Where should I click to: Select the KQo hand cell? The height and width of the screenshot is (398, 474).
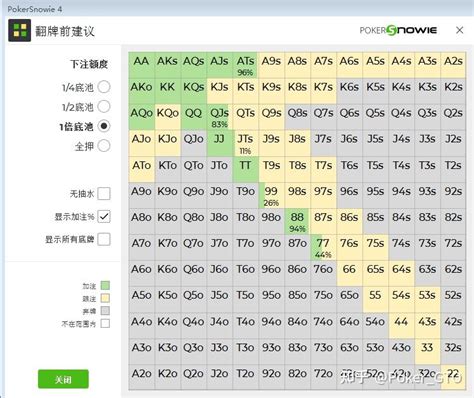168,117
